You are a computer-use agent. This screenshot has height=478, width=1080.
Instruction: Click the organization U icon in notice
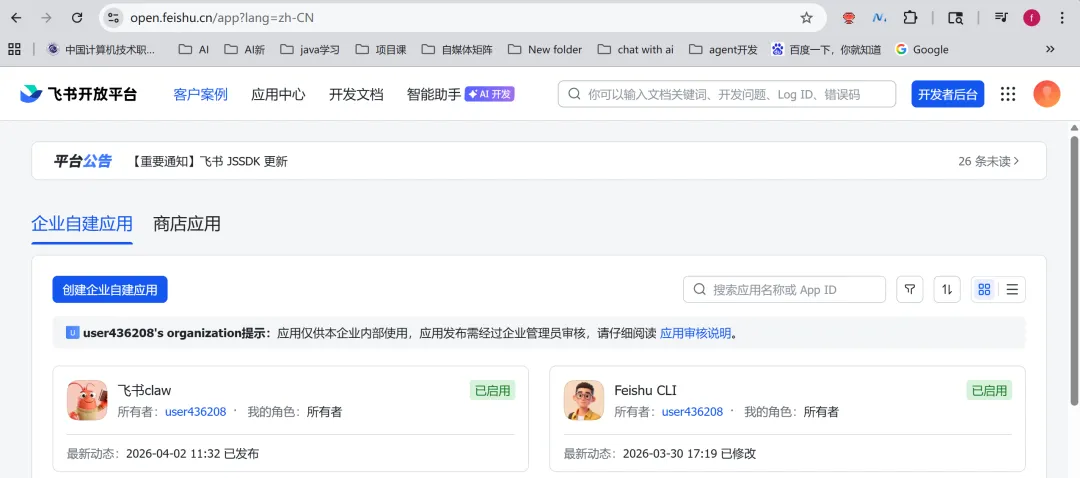pyautogui.click(x=72, y=333)
